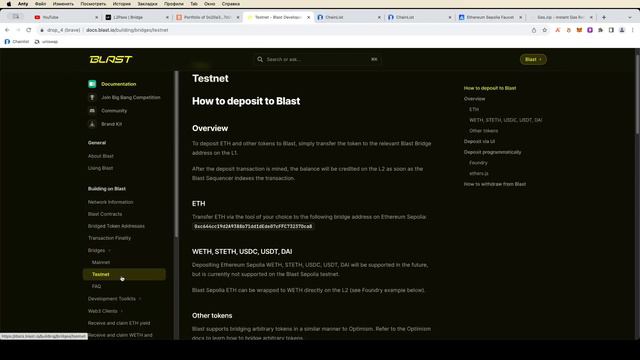Open About Blast page
Screen dimensions: 640x360
(101, 156)
